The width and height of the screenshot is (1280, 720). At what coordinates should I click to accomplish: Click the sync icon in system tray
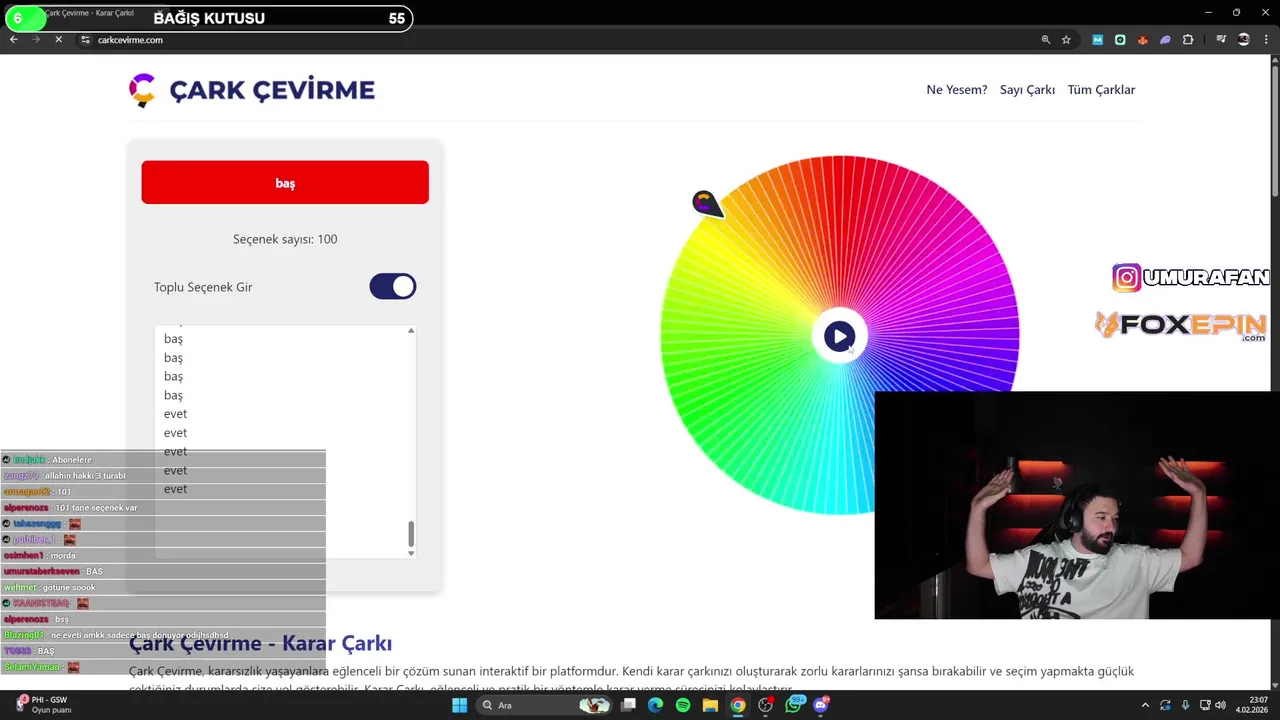coord(1166,705)
